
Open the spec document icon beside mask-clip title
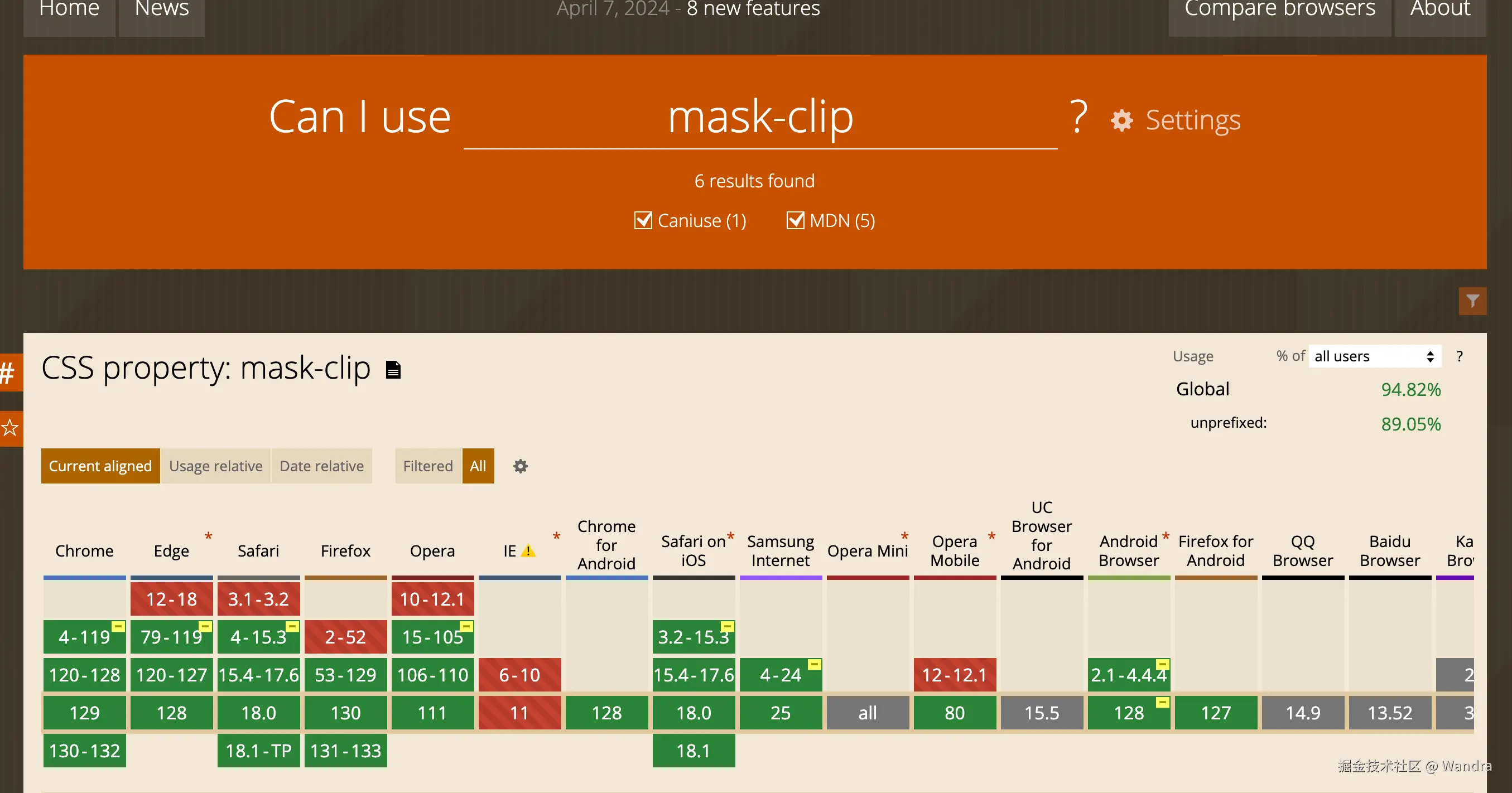(393, 370)
